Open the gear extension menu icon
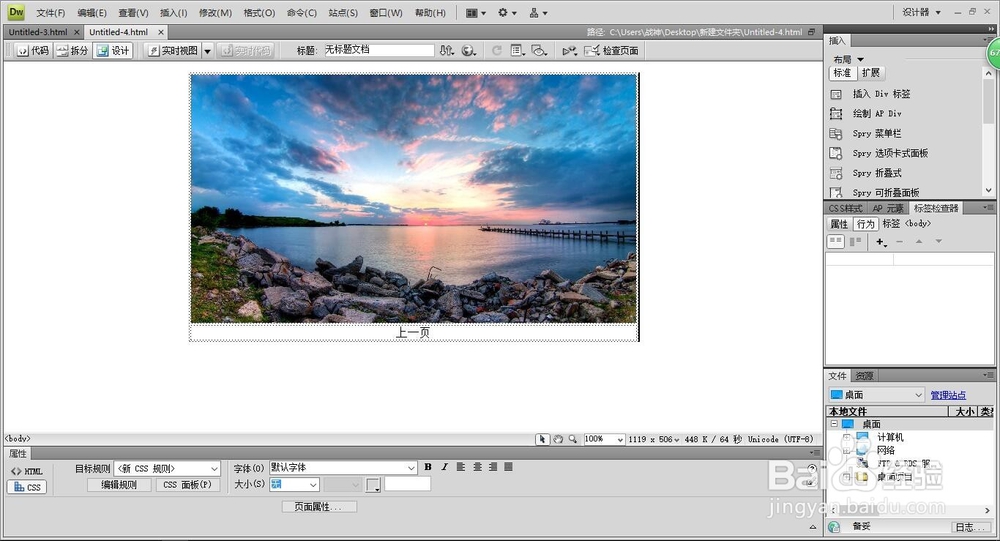The width and height of the screenshot is (1000, 541). pyautogui.click(x=508, y=13)
